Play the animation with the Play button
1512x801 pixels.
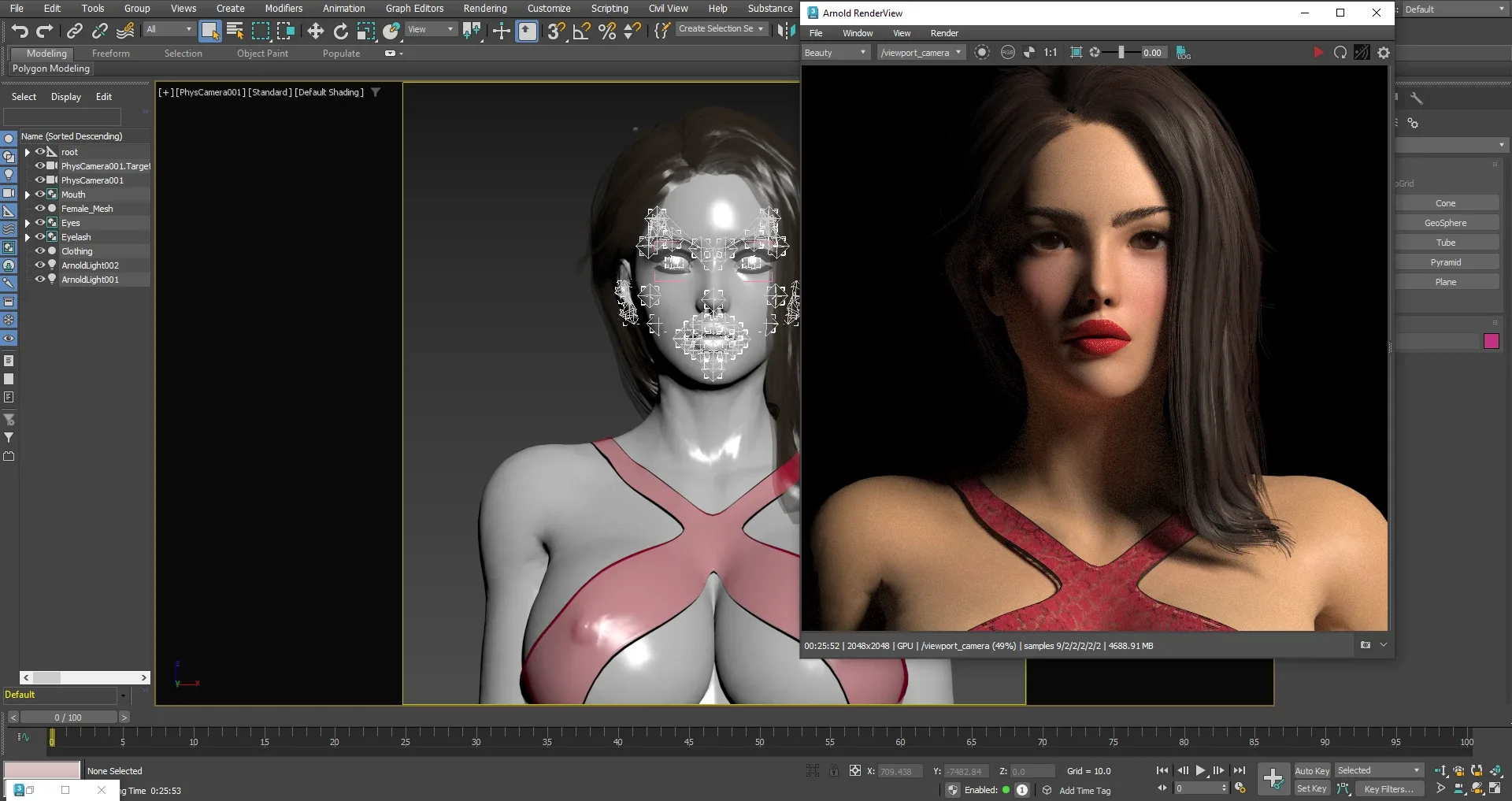click(1200, 770)
